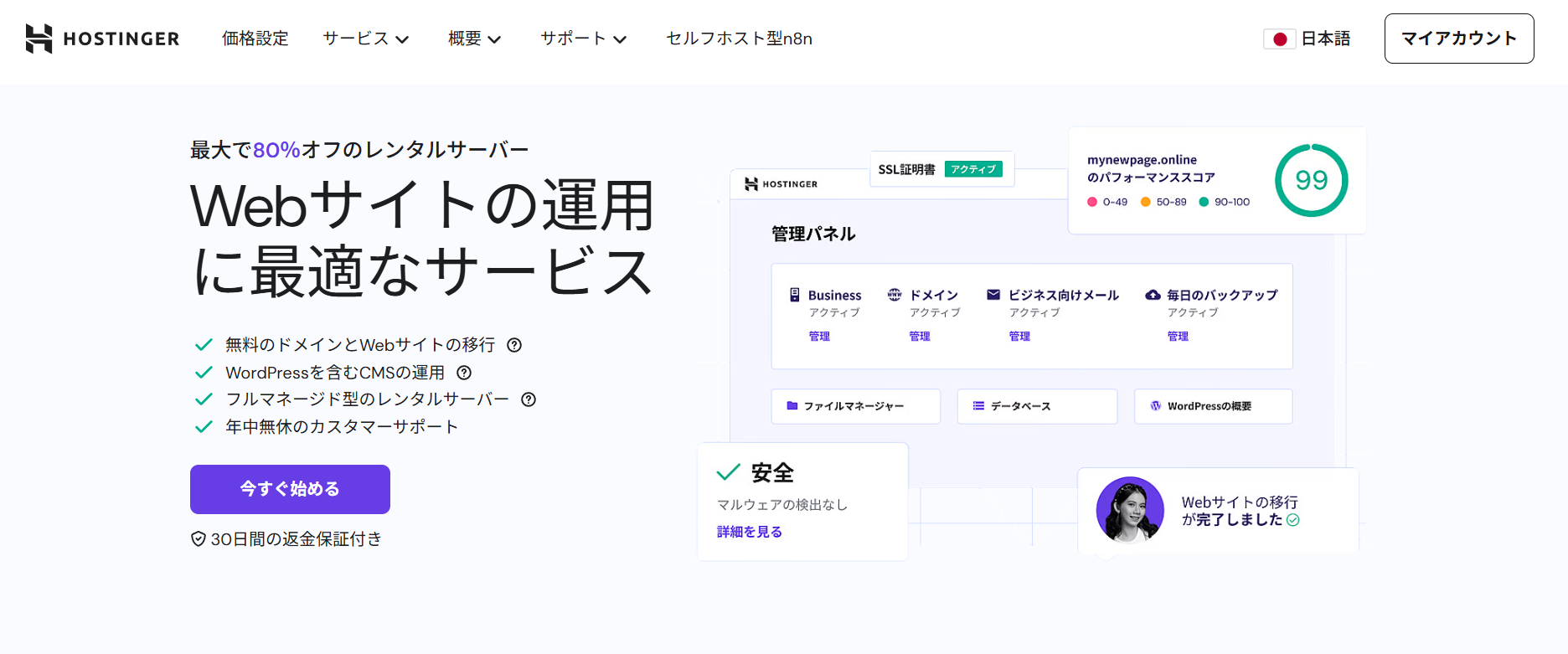The image size is (1568, 654).
Task: Open the 価格設定 pricing page
Action: point(255,39)
